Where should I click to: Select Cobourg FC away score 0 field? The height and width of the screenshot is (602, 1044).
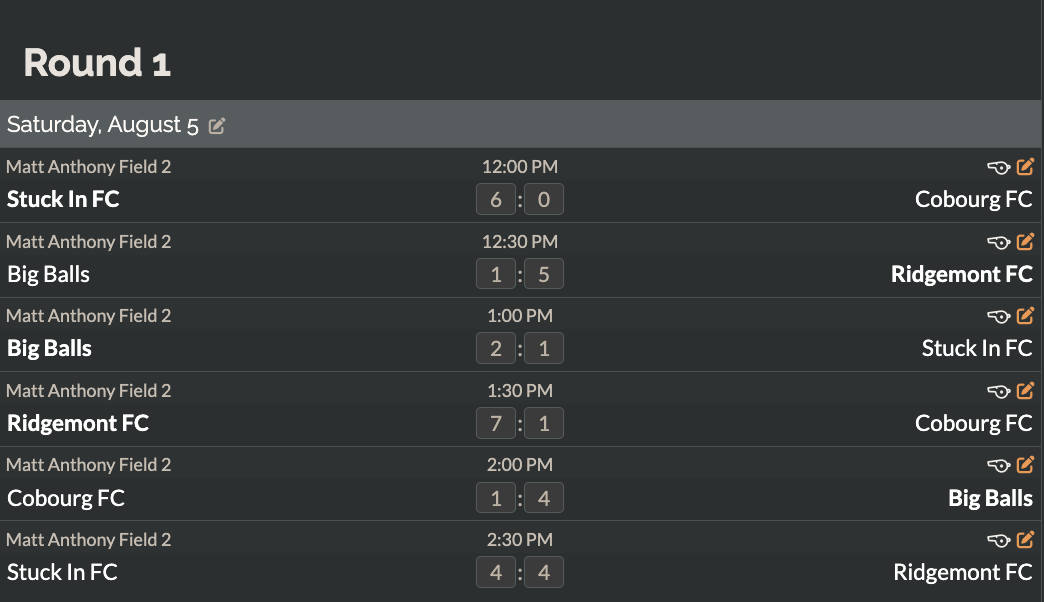(x=544, y=199)
